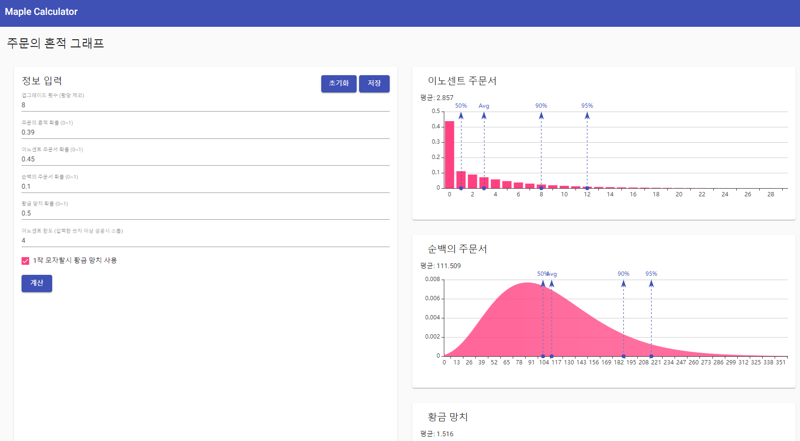
Task: Click the tallest bar at 0 in 이노센트 chart
Action: (449, 155)
